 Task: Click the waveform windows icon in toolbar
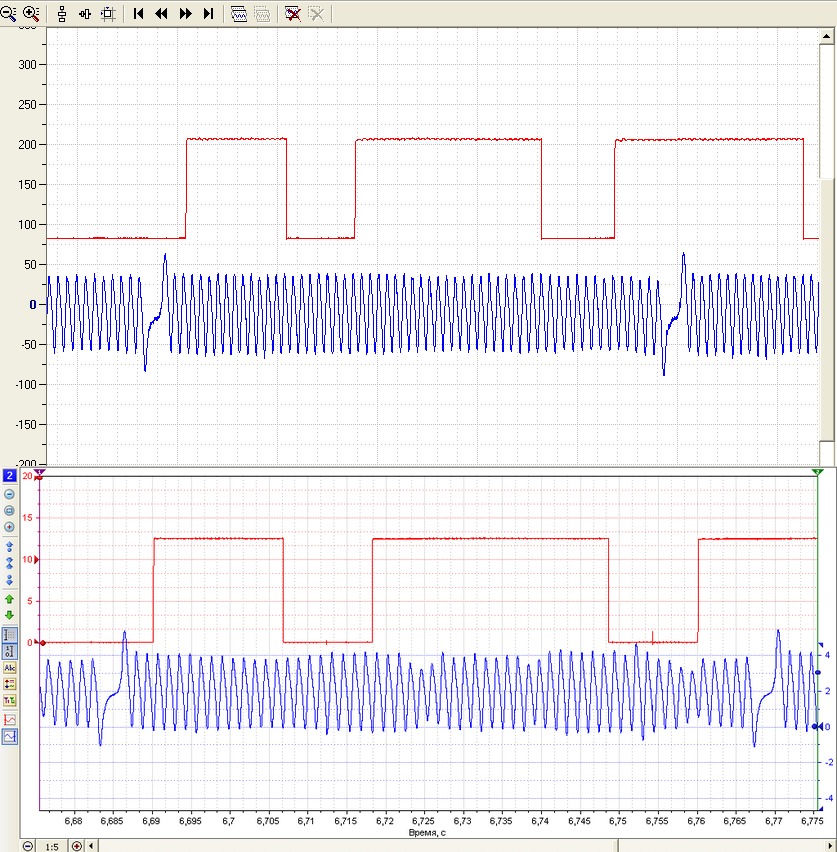point(239,14)
